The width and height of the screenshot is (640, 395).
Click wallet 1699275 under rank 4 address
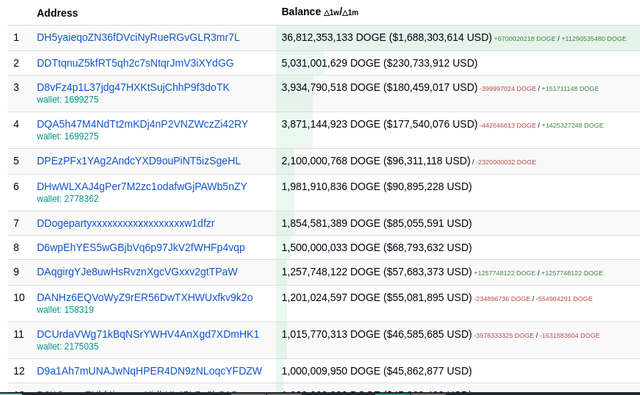point(68,136)
